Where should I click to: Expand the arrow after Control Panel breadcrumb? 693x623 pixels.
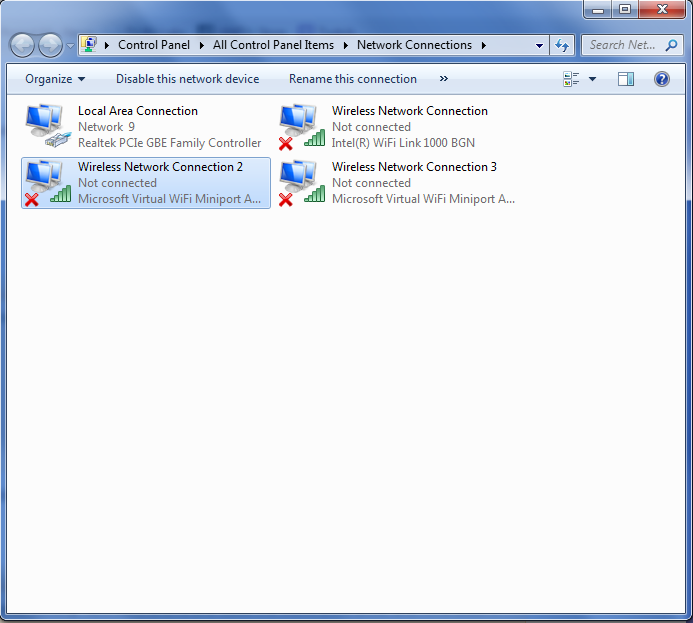202,46
